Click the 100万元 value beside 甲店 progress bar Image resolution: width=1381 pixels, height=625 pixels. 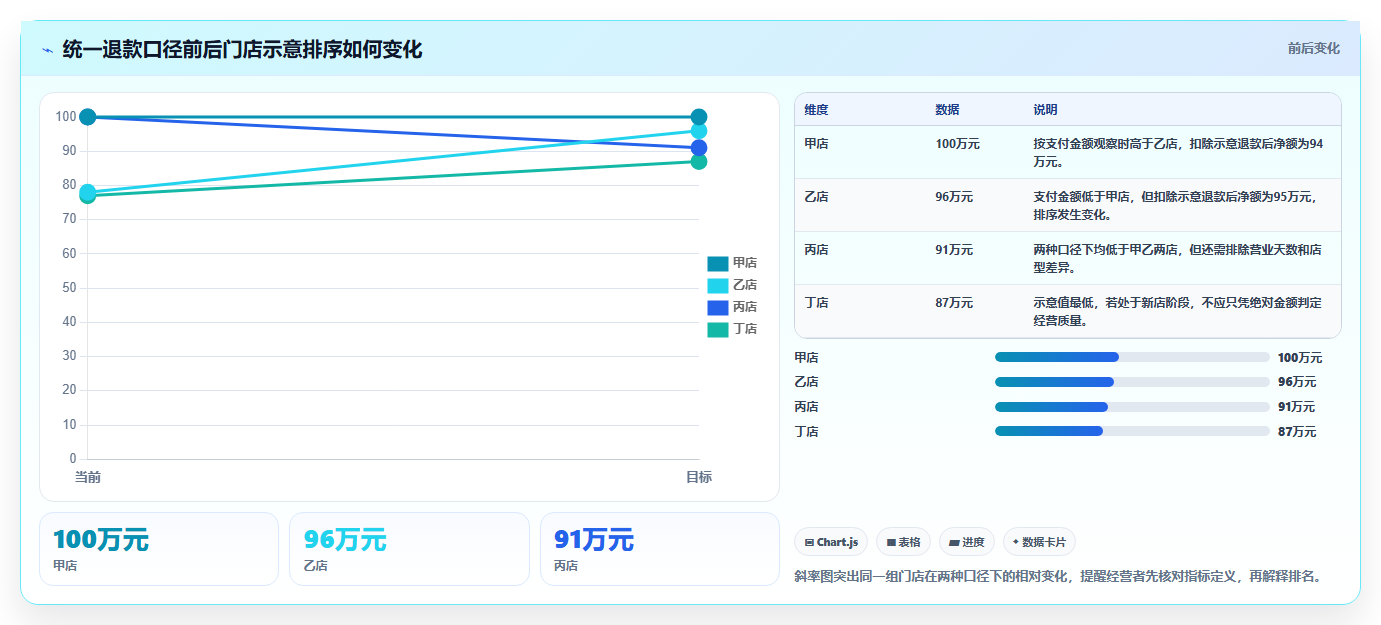click(1300, 357)
